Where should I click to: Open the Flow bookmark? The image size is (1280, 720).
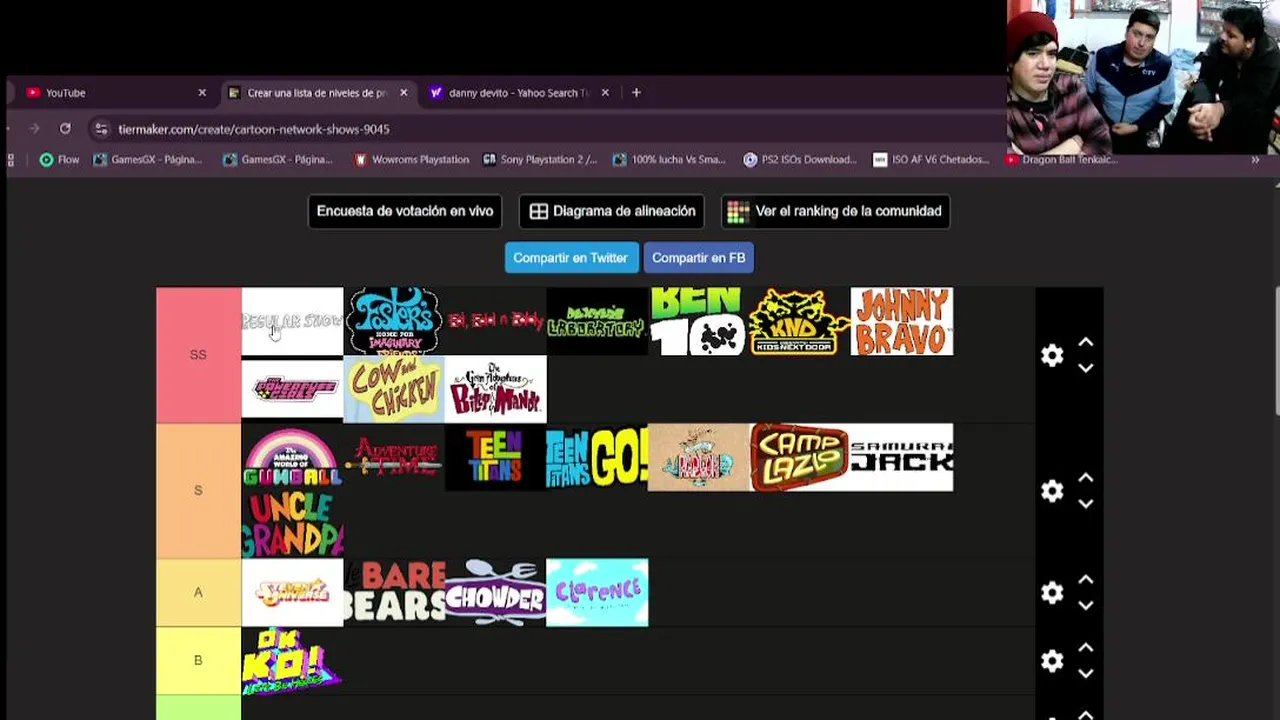tap(59, 159)
